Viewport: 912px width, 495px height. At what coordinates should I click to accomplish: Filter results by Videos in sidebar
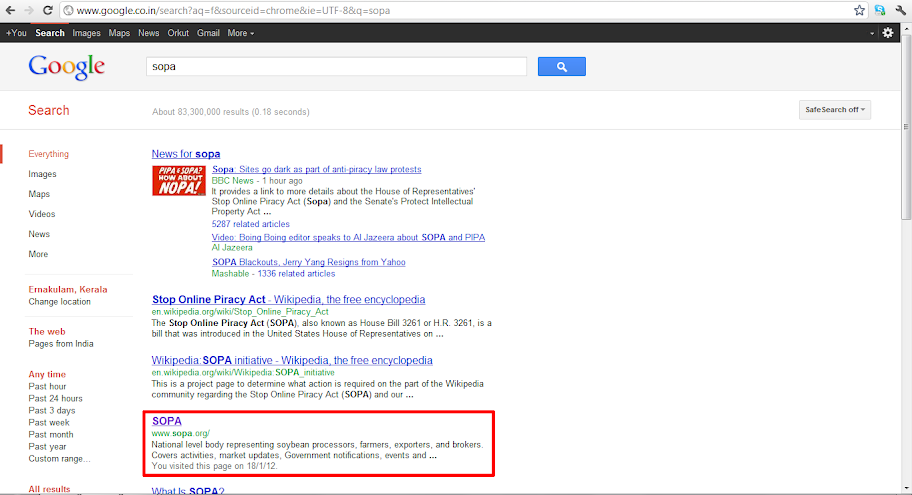click(x=42, y=214)
